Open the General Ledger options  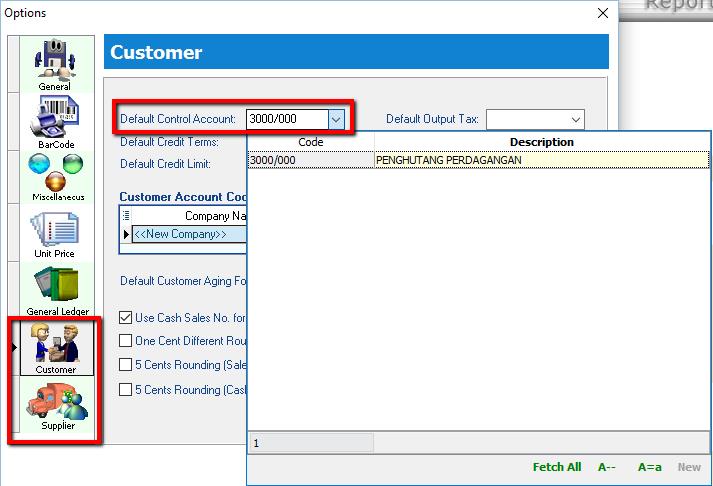tap(57, 290)
